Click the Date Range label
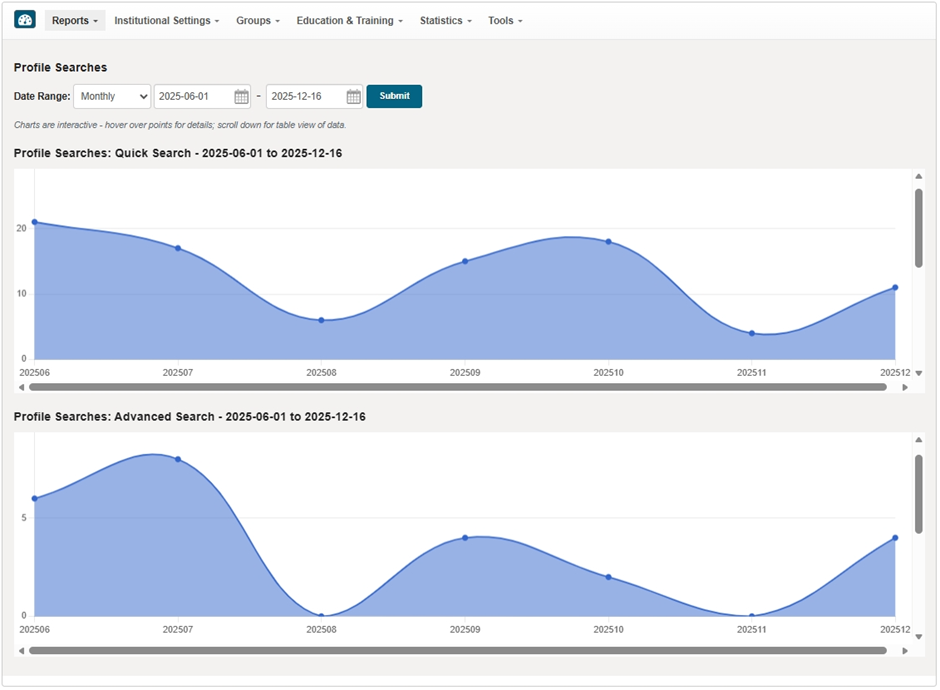This screenshot has width=940, height=690. point(42,96)
